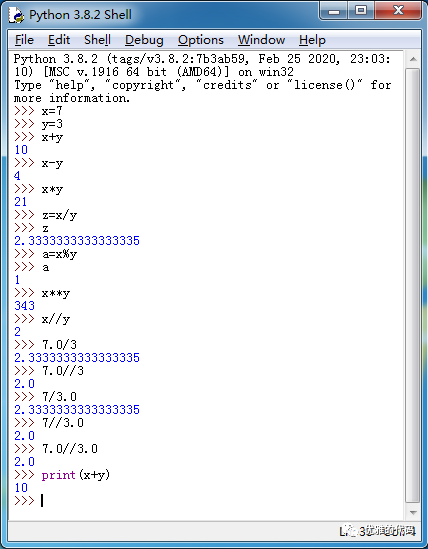Maximize the Python Shell window

pyautogui.click(x=361, y=11)
